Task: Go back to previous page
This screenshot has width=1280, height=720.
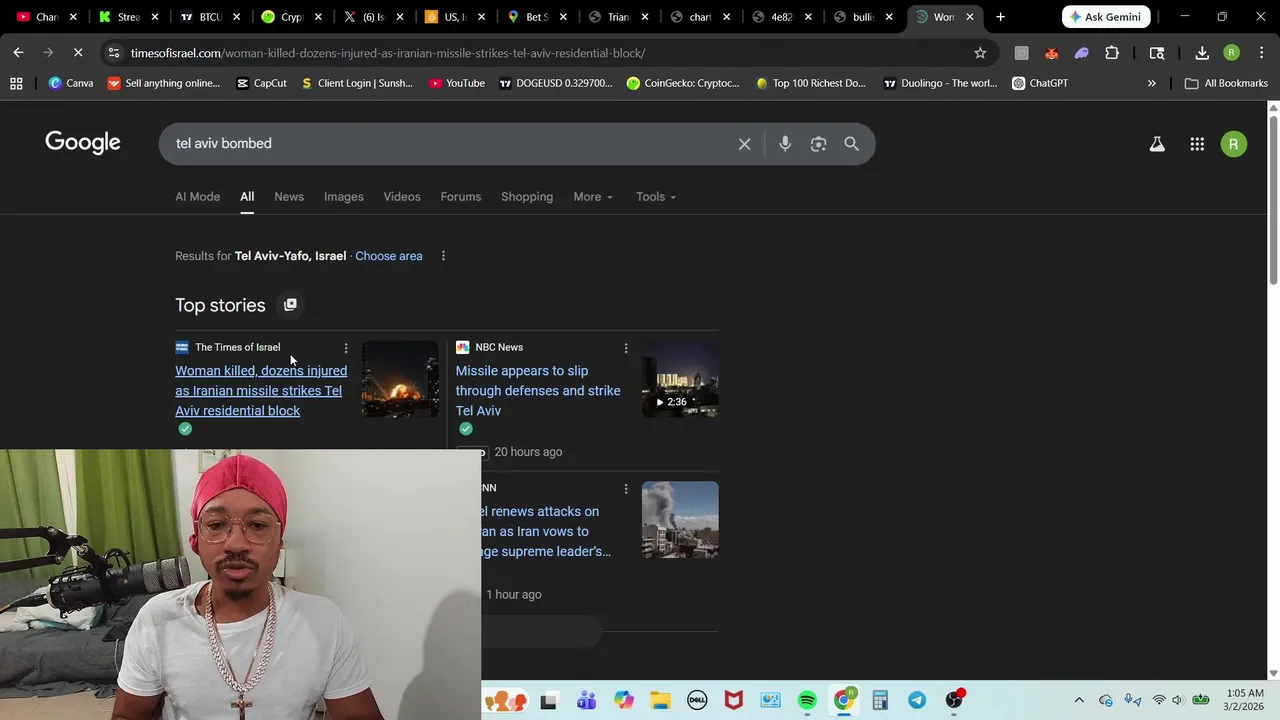Action: click(18, 53)
